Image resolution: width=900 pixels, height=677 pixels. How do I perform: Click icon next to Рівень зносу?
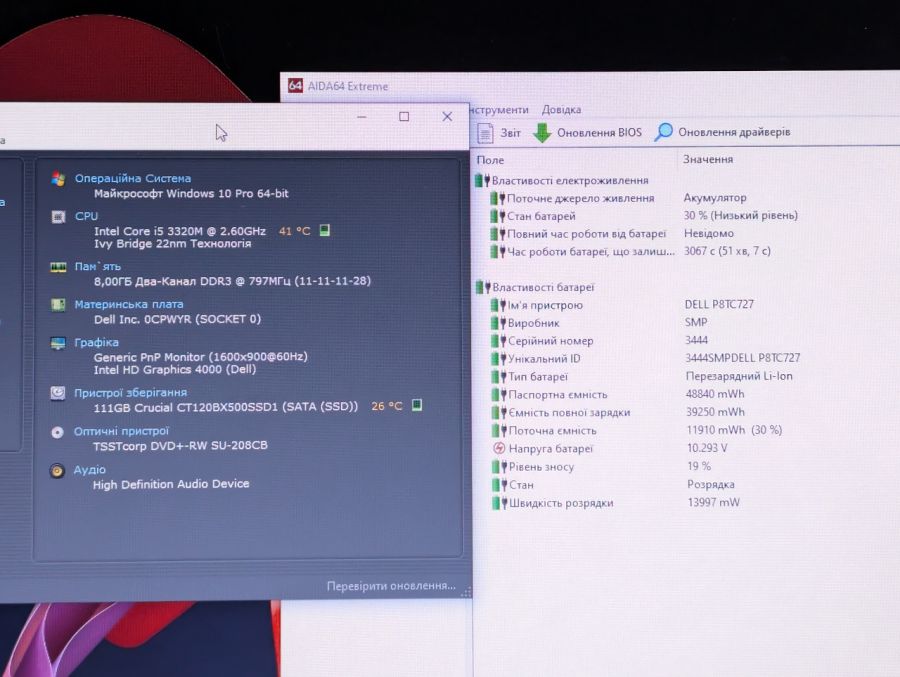click(499, 467)
